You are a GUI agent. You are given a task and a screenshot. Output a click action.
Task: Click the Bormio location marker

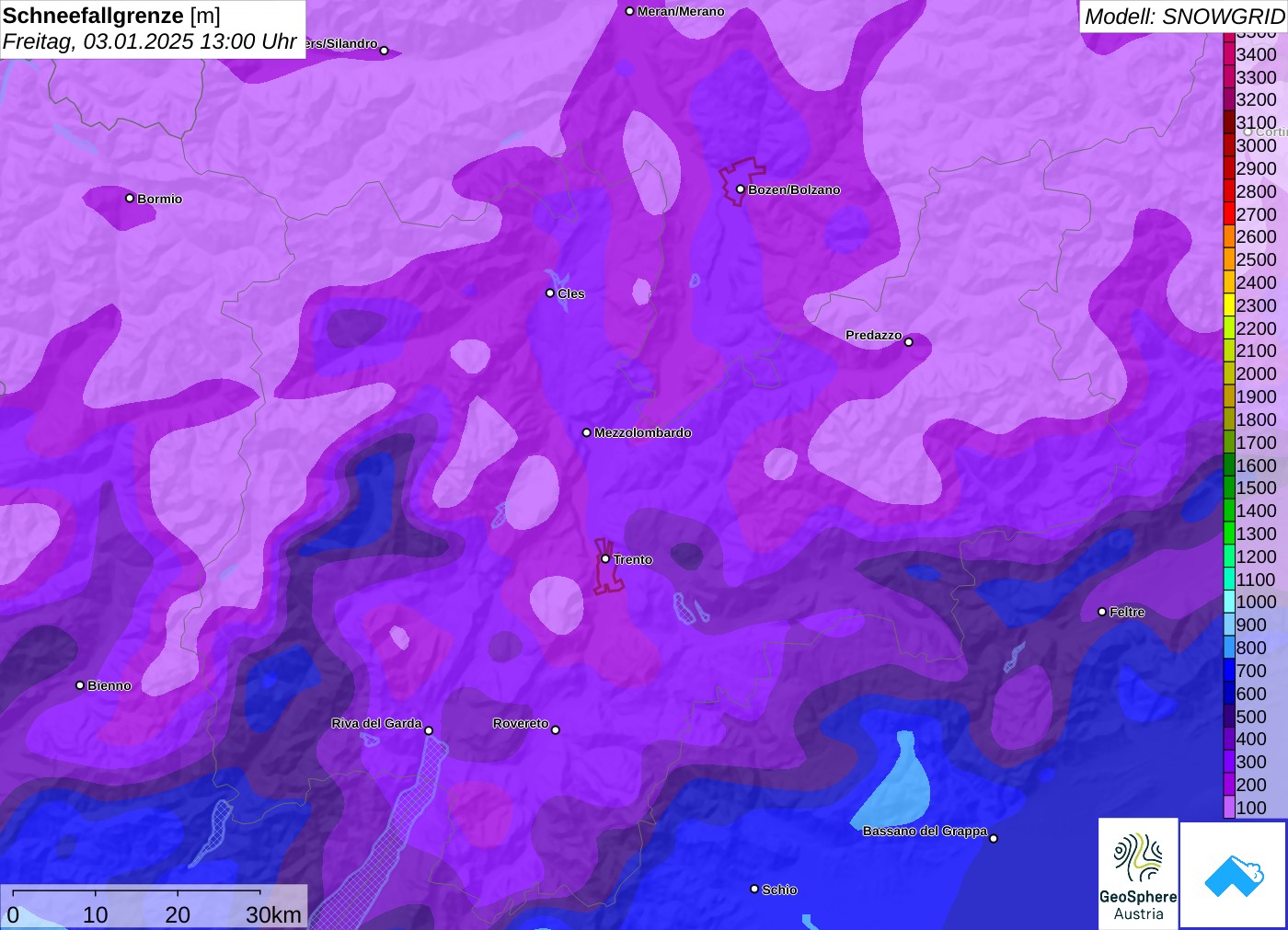130,198
